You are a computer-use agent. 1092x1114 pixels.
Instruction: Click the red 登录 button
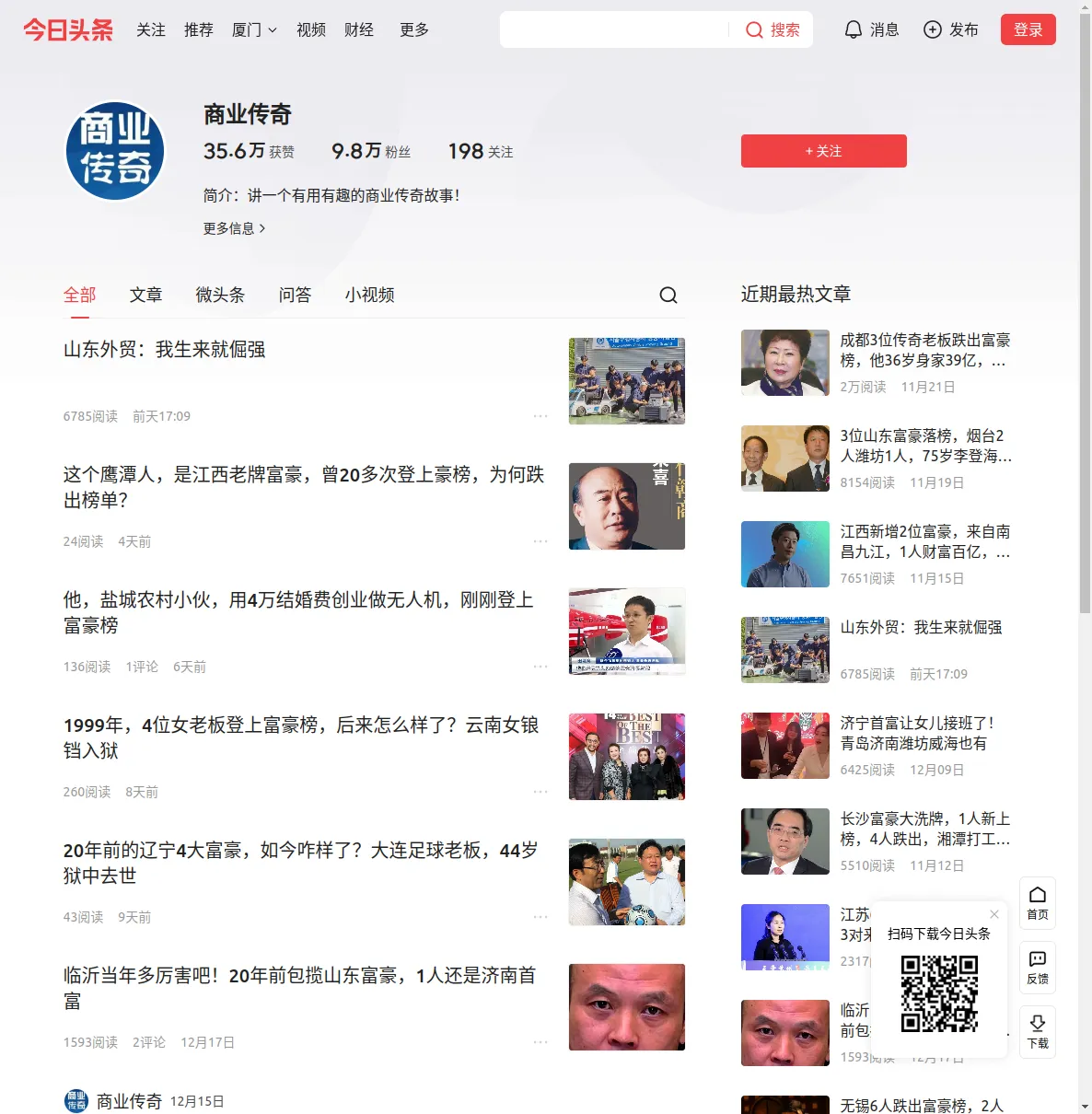pyautogui.click(x=1028, y=30)
